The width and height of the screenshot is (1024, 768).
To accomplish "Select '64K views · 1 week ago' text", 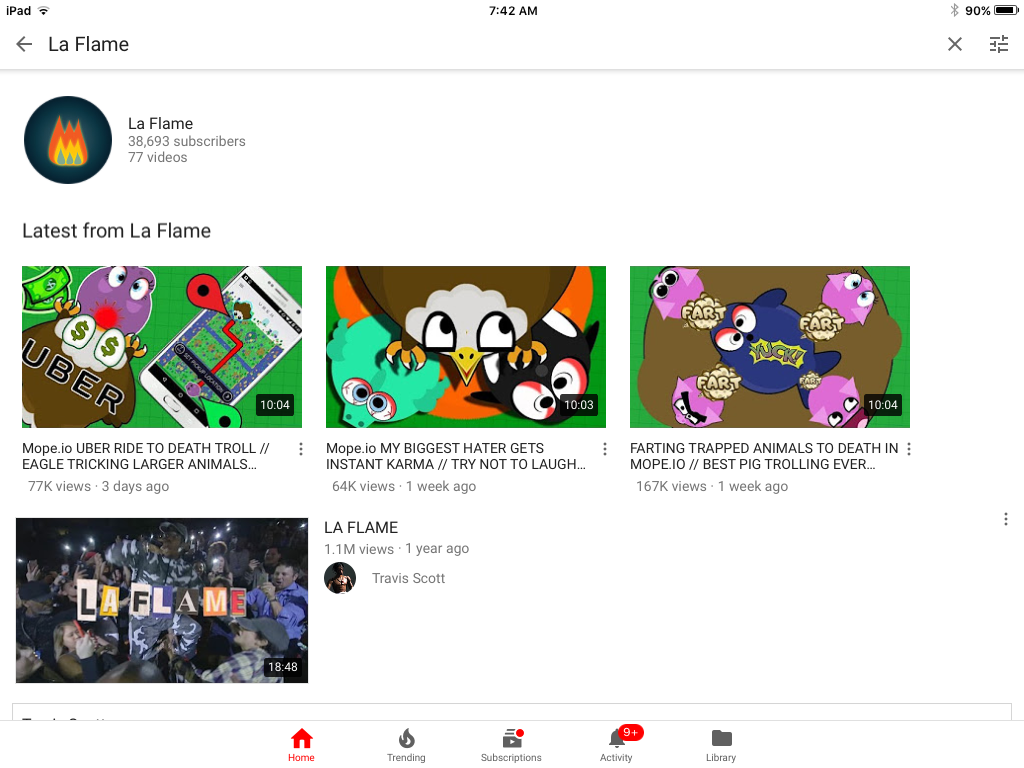I will [x=404, y=487].
